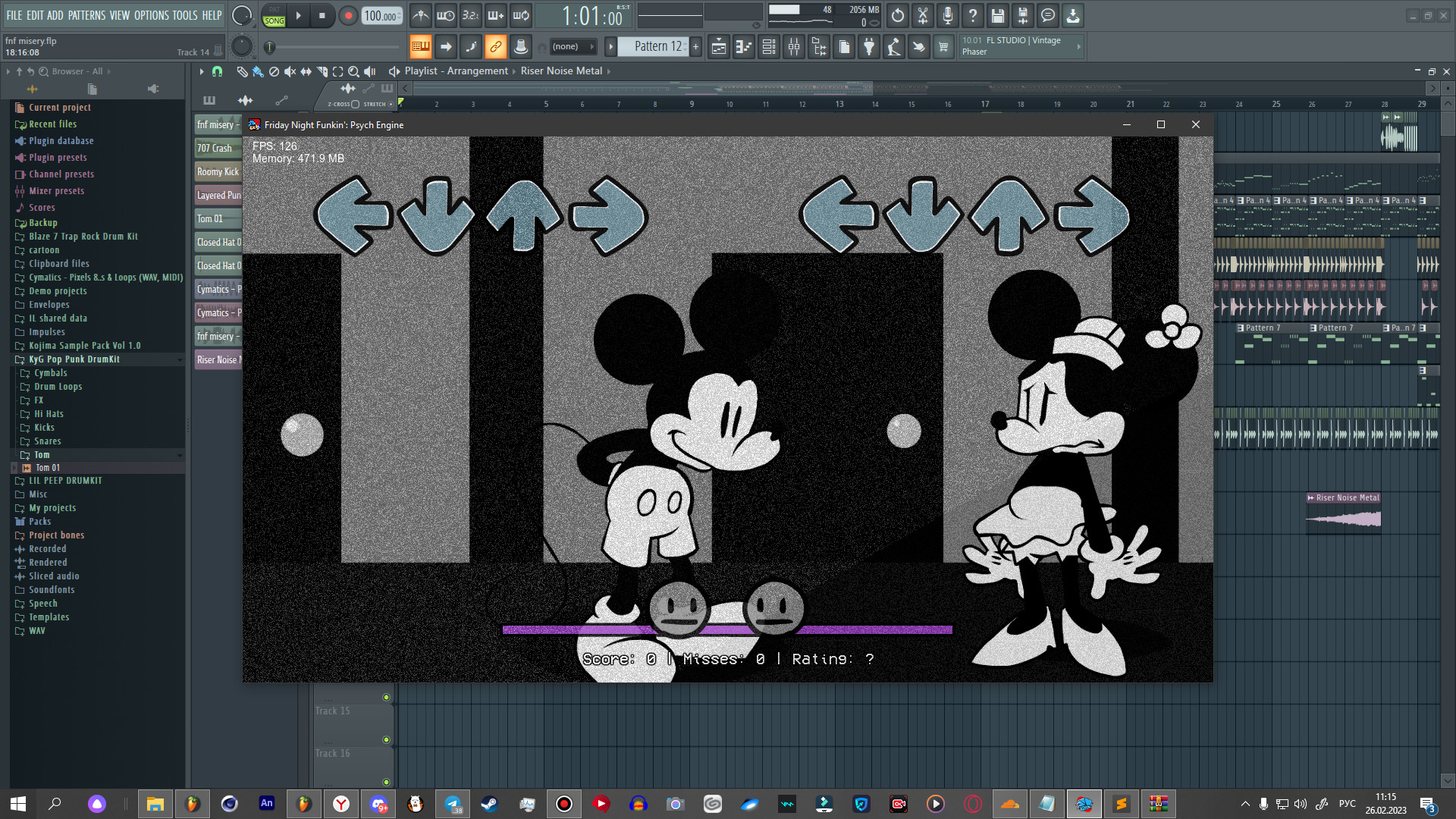Select the Slice tool
The width and height of the screenshot is (1456, 819).
(x=321, y=71)
